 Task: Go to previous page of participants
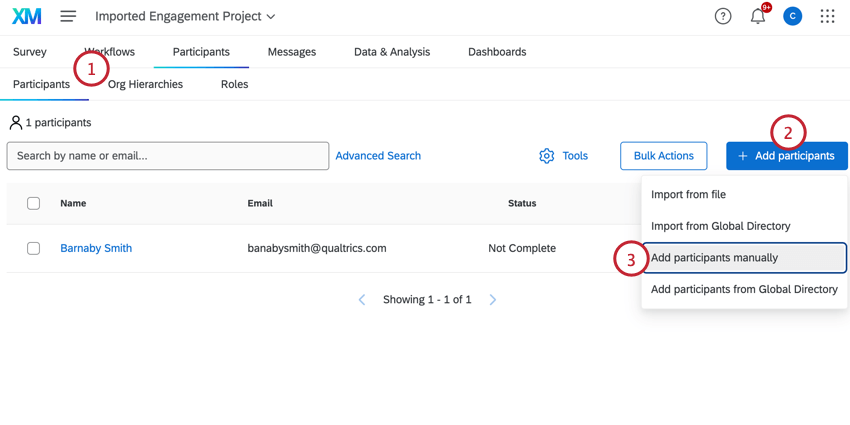362,300
